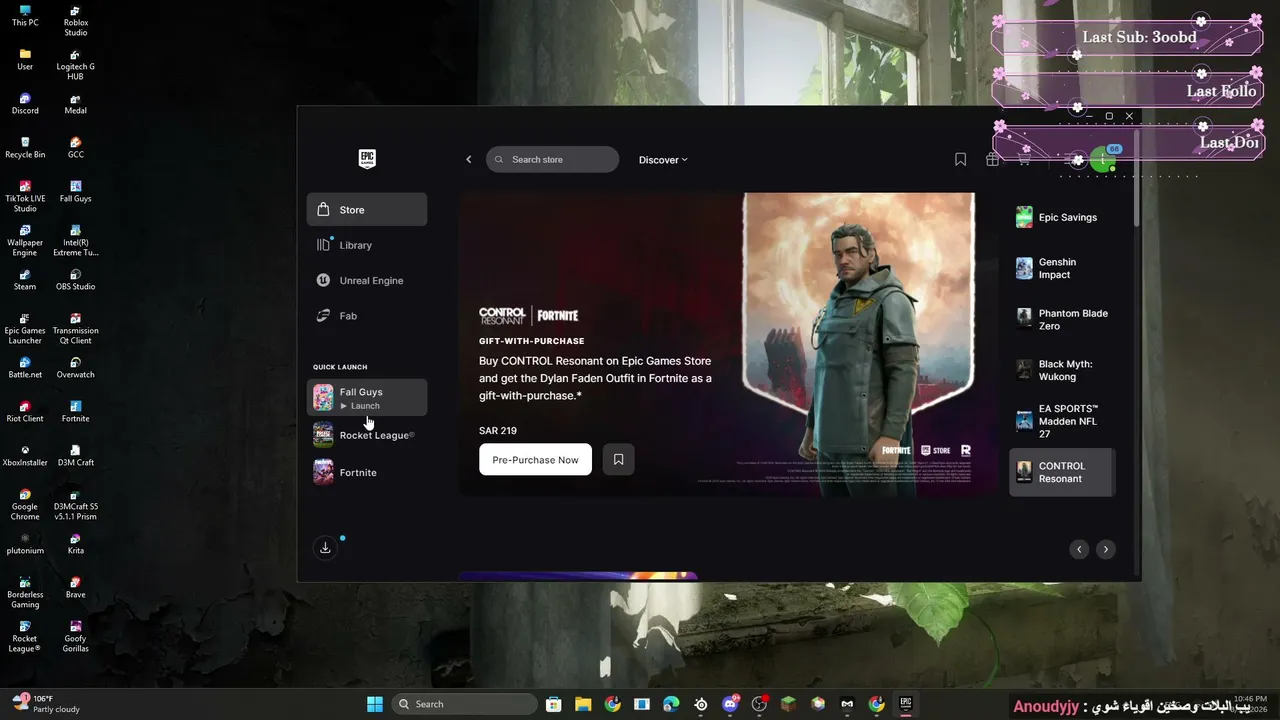Expand the Discover dropdown menu
The width and height of the screenshot is (1280, 720).
click(663, 160)
